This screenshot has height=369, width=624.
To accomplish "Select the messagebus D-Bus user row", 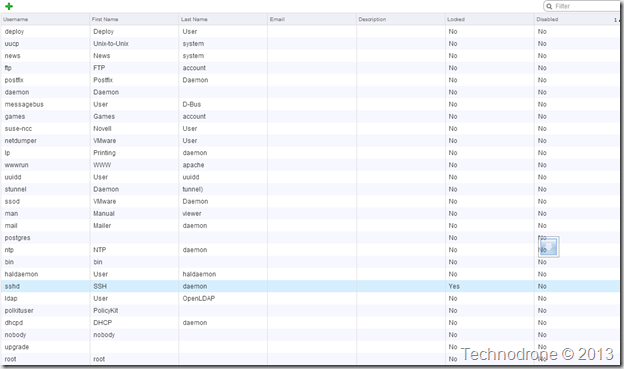I will (310, 104).
